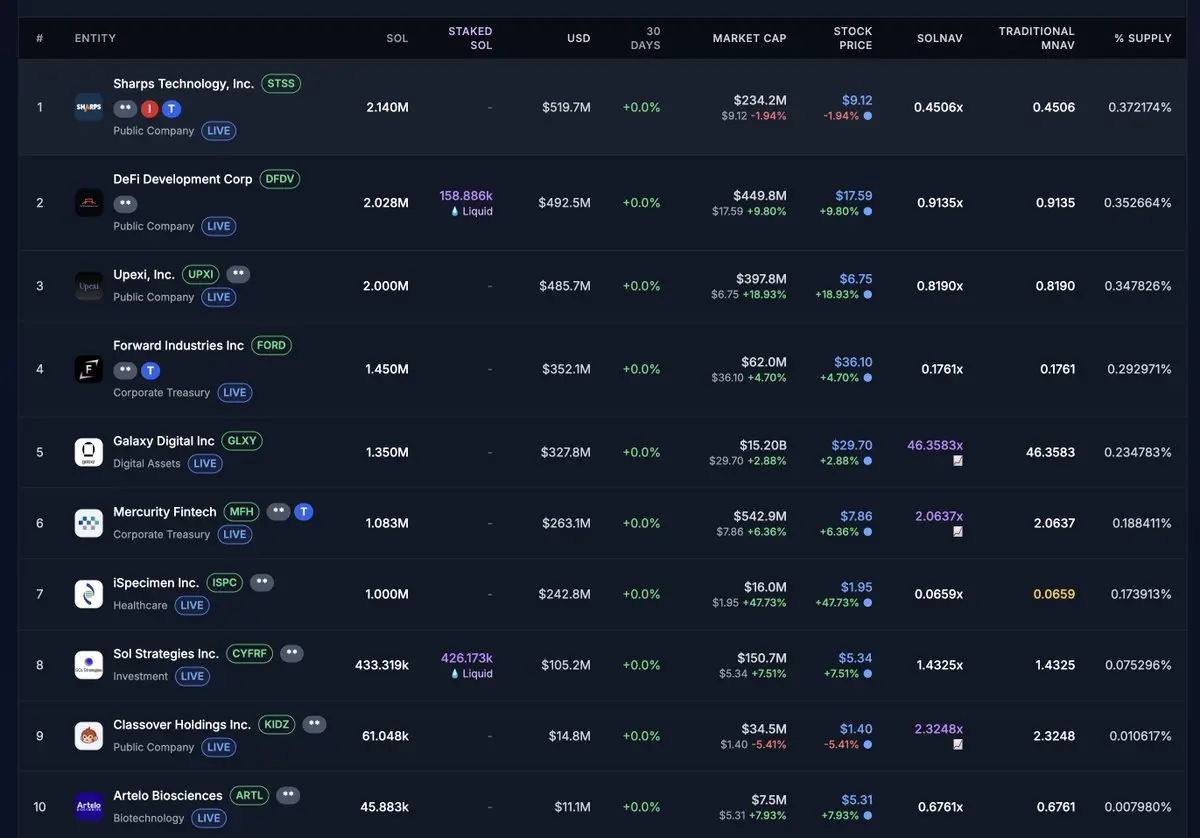1200x838 pixels.
Task: Click the blue T badge on Sharps Technology
Action: [172, 109]
